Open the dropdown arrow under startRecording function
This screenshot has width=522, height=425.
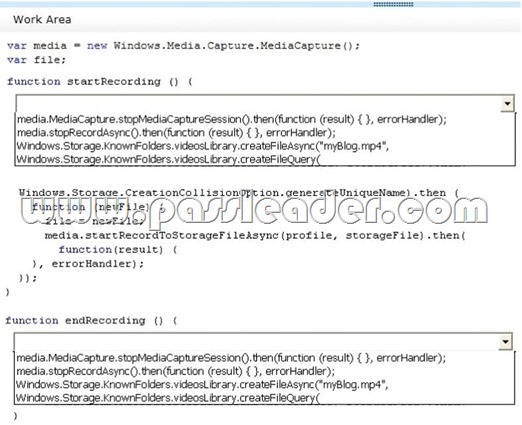[507, 104]
